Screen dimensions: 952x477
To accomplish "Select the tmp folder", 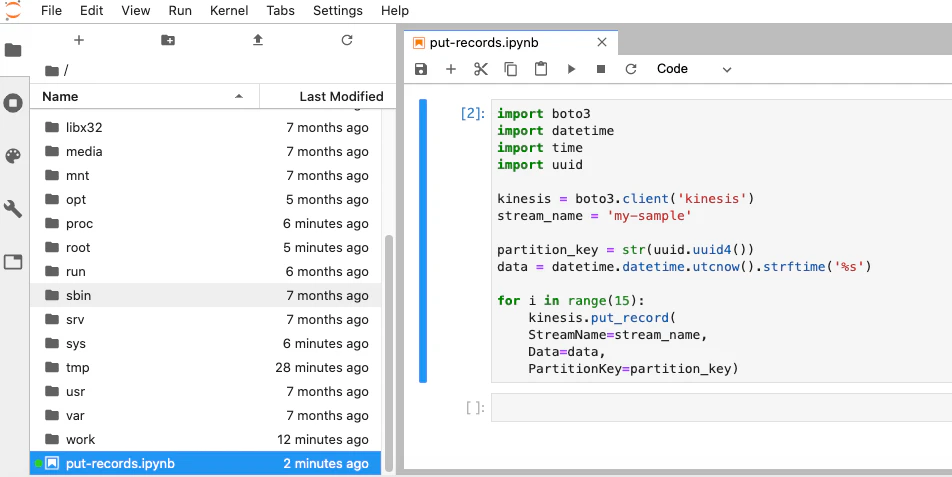I will click(206, 367).
